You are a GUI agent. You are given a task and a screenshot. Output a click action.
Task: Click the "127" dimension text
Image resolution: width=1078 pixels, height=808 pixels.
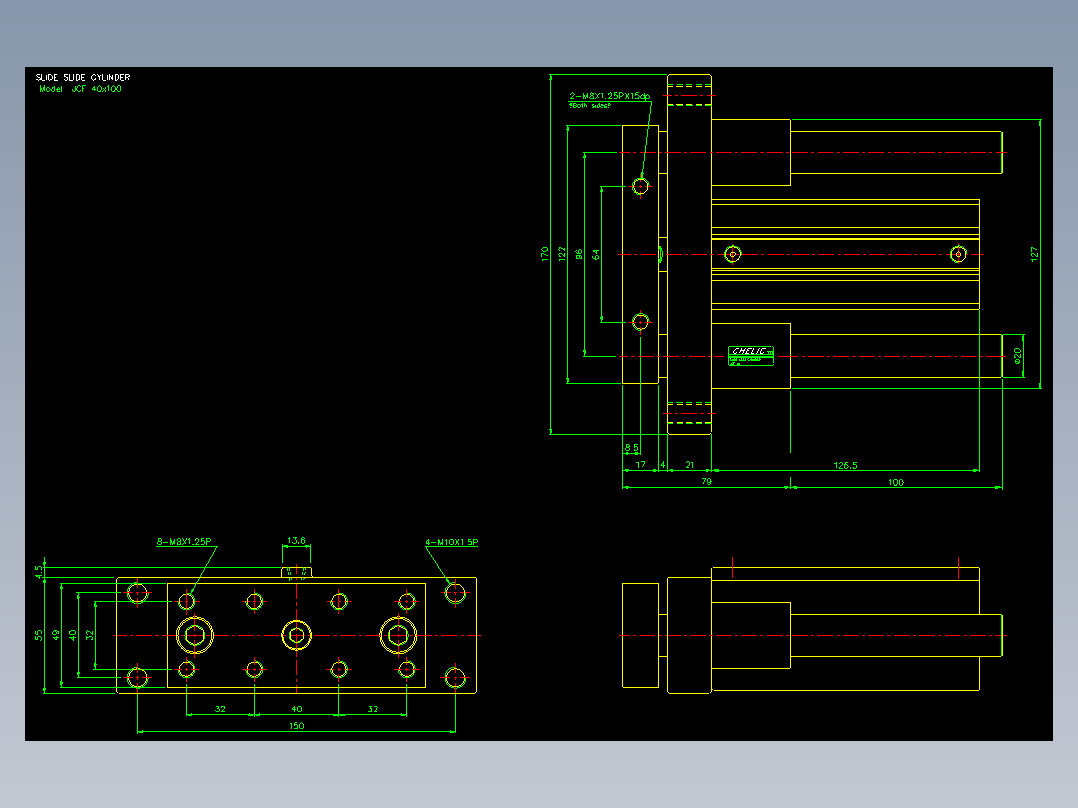(x=1034, y=254)
